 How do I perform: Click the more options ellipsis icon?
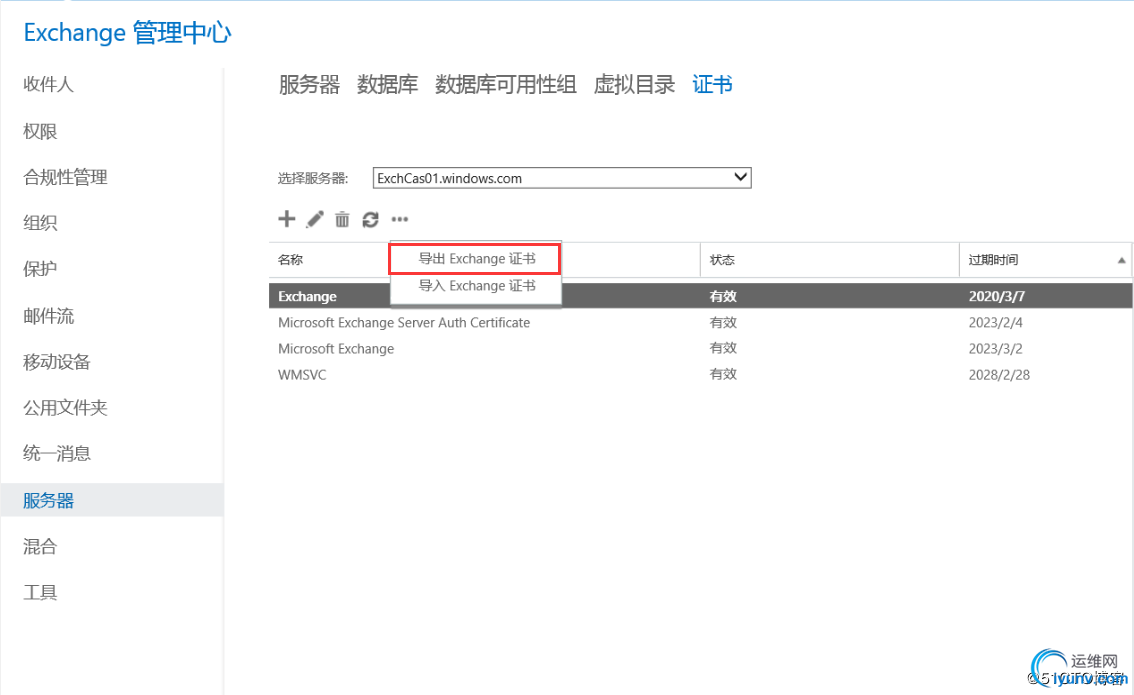click(x=400, y=219)
